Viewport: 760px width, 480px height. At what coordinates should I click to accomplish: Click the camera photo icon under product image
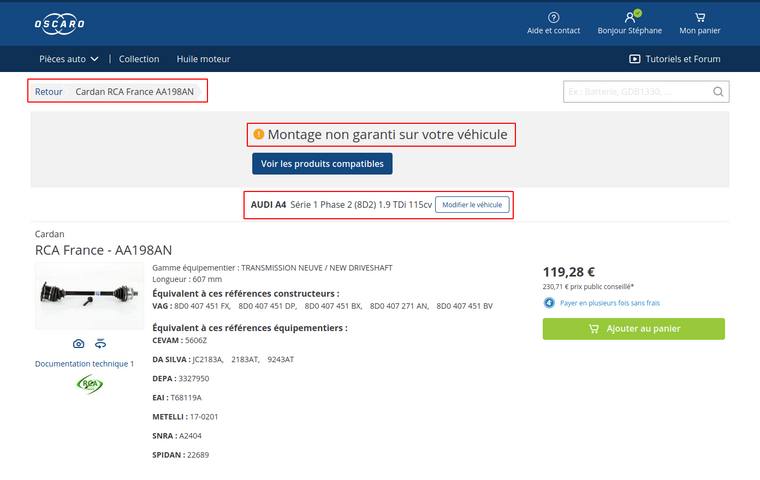tap(79, 344)
